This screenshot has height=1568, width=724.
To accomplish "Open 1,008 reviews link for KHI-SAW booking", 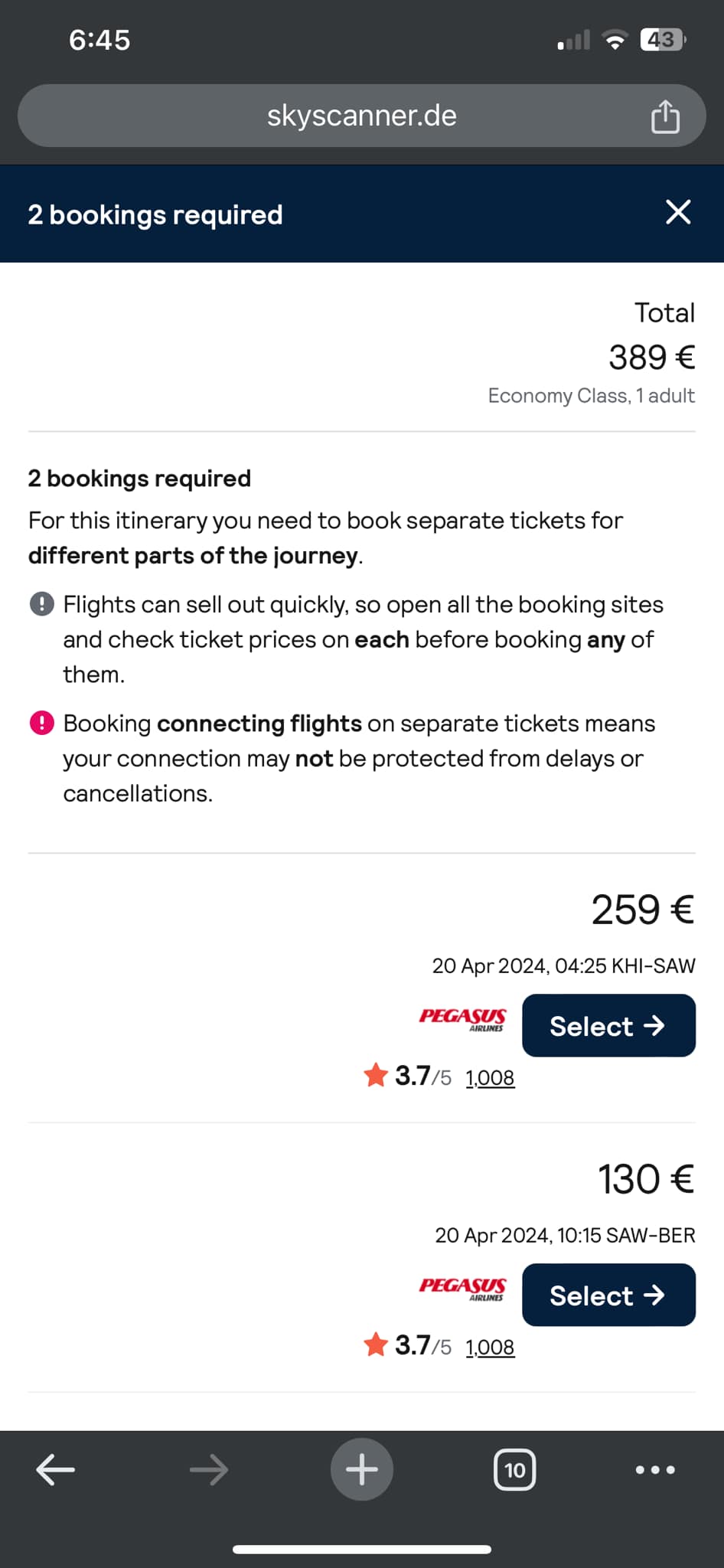I will point(490,1077).
